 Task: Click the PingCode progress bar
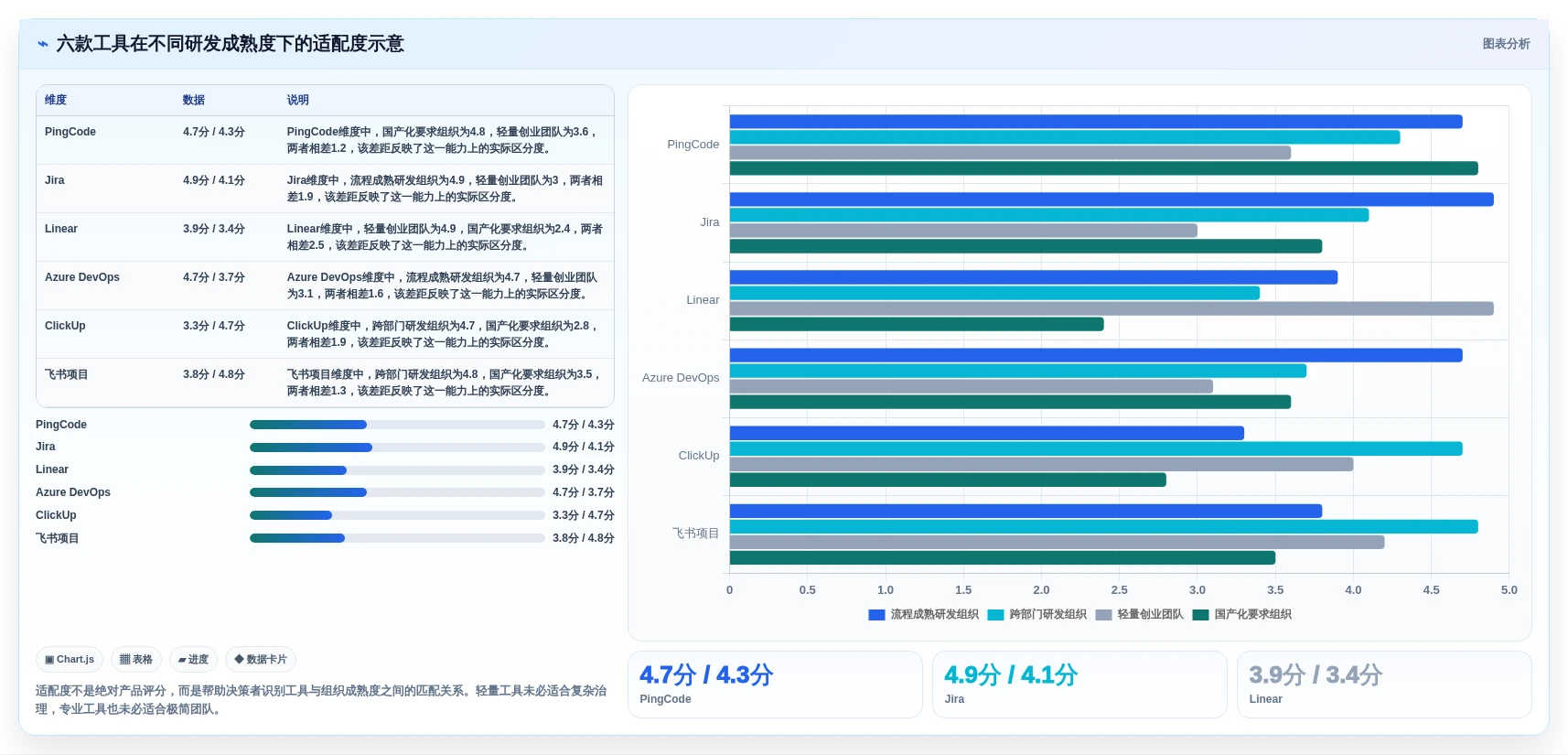tap(397, 425)
